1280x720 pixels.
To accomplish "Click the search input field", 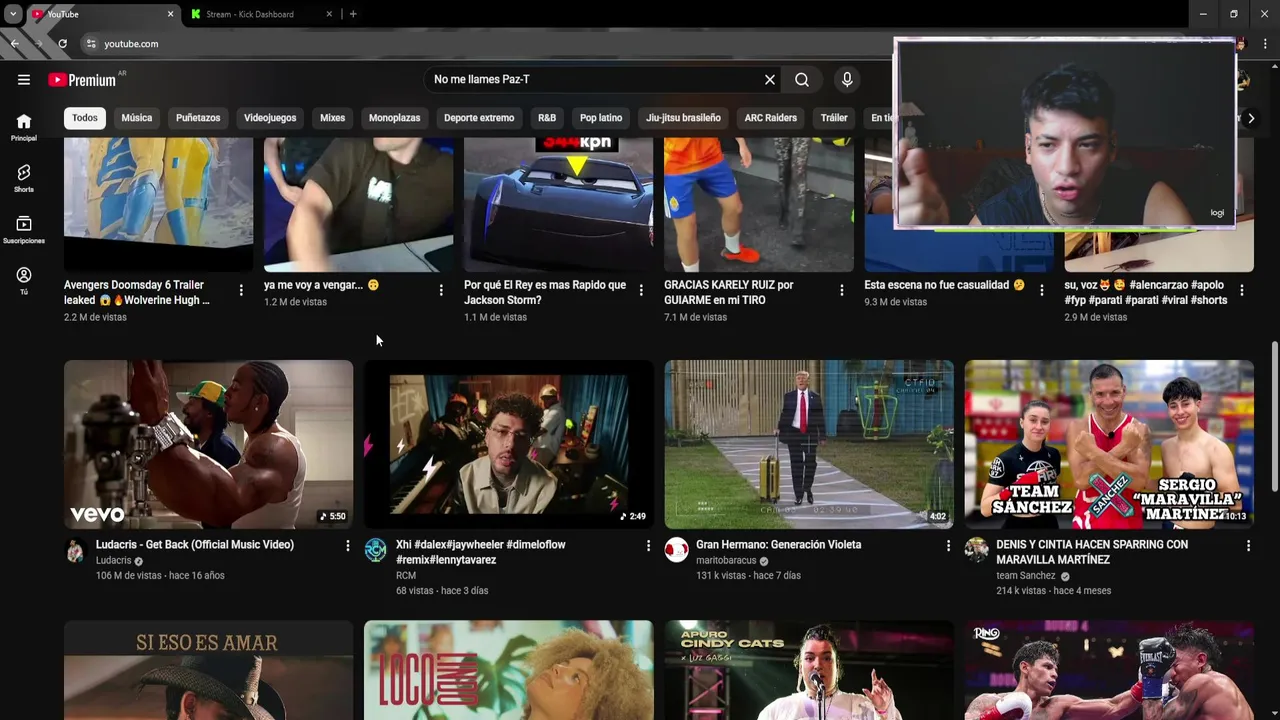I will click(594, 80).
